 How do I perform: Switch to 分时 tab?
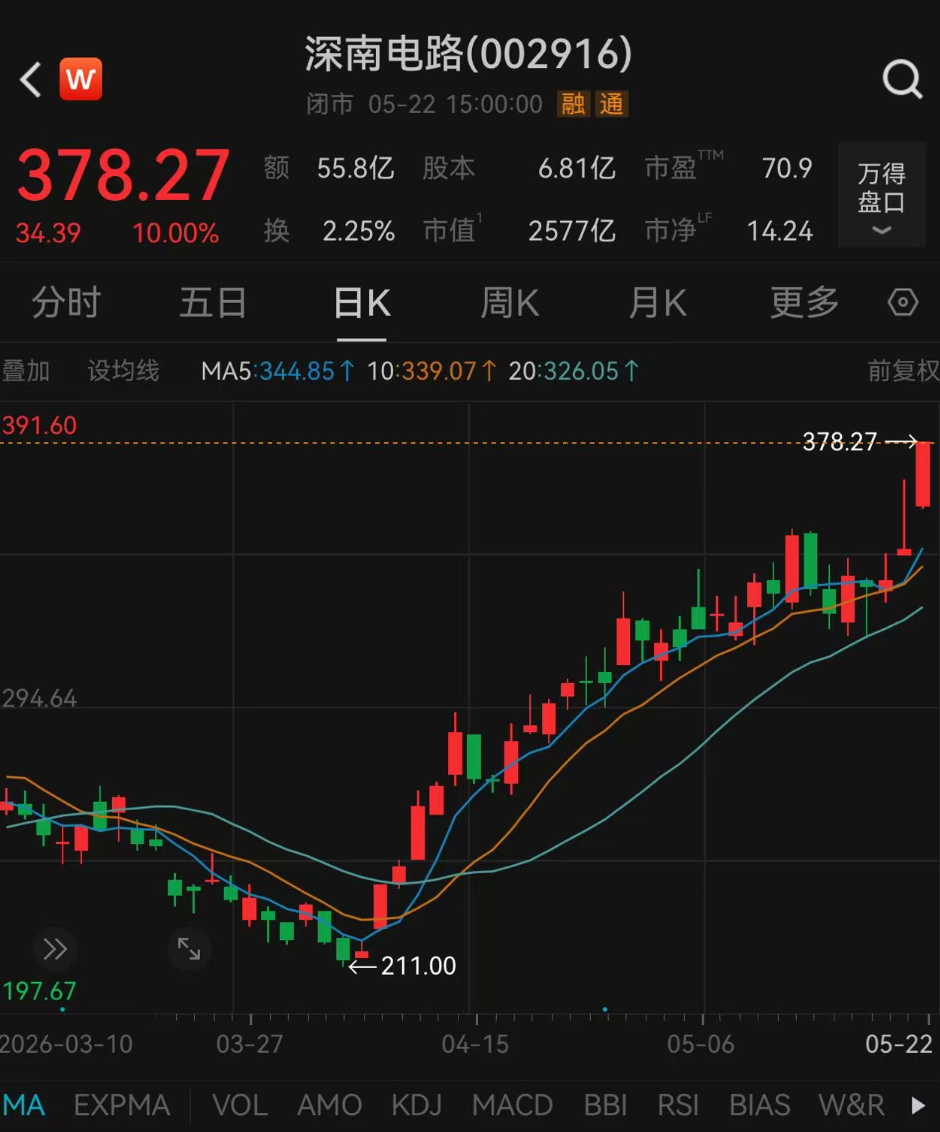[x=66, y=302]
